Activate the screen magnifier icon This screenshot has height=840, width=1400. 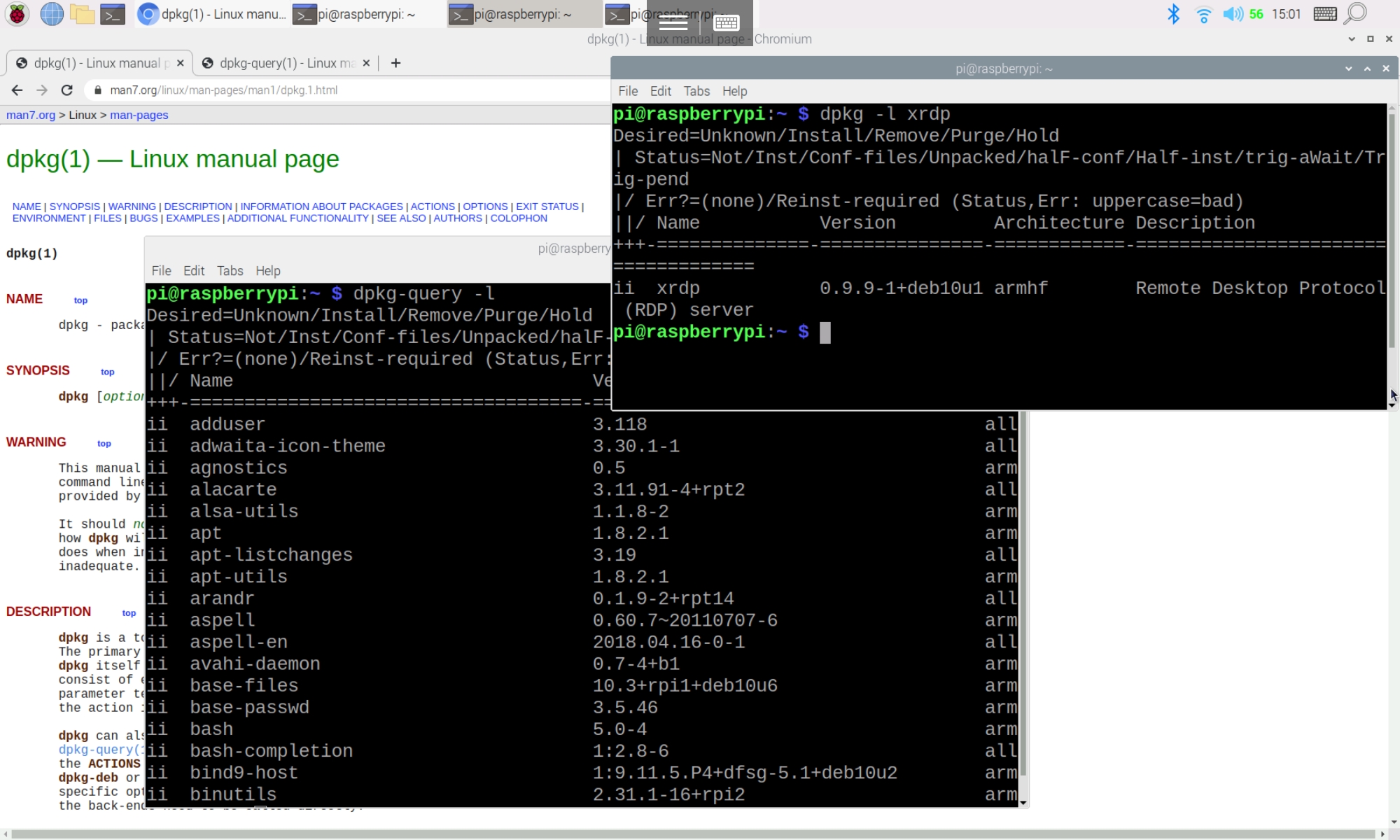(x=1354, y=13)
